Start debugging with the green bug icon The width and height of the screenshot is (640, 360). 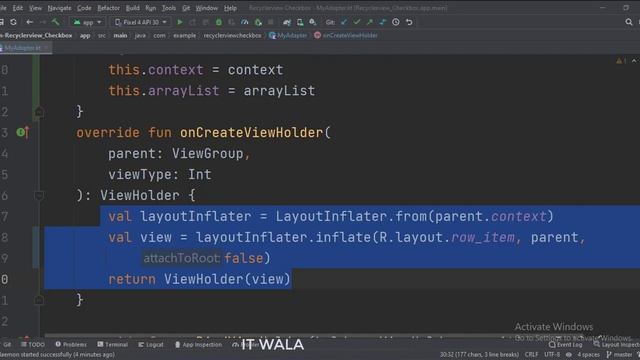tap(219, 22)
